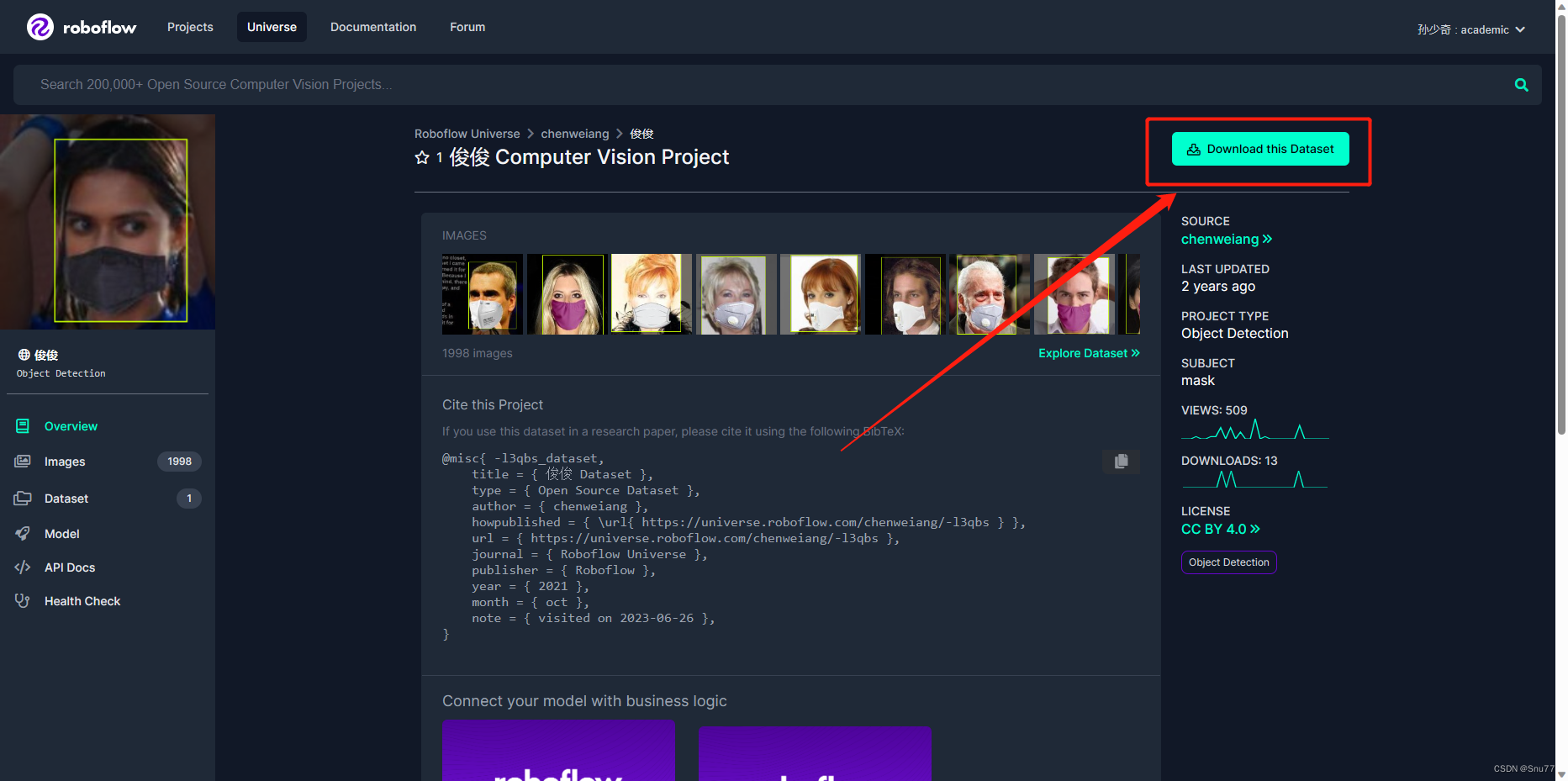Open thumbnail of red-haired woman white mask
The height and width of the screenshot is (781, 1568).
(821, 294)
